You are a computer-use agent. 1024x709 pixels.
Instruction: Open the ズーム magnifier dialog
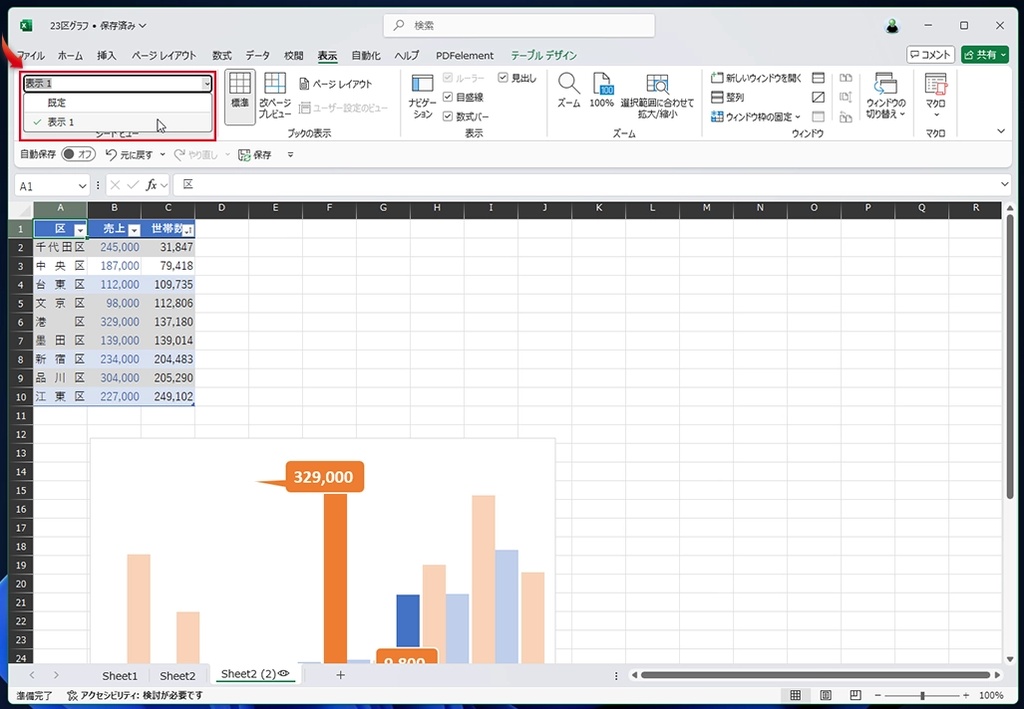[x=569, y=91]
